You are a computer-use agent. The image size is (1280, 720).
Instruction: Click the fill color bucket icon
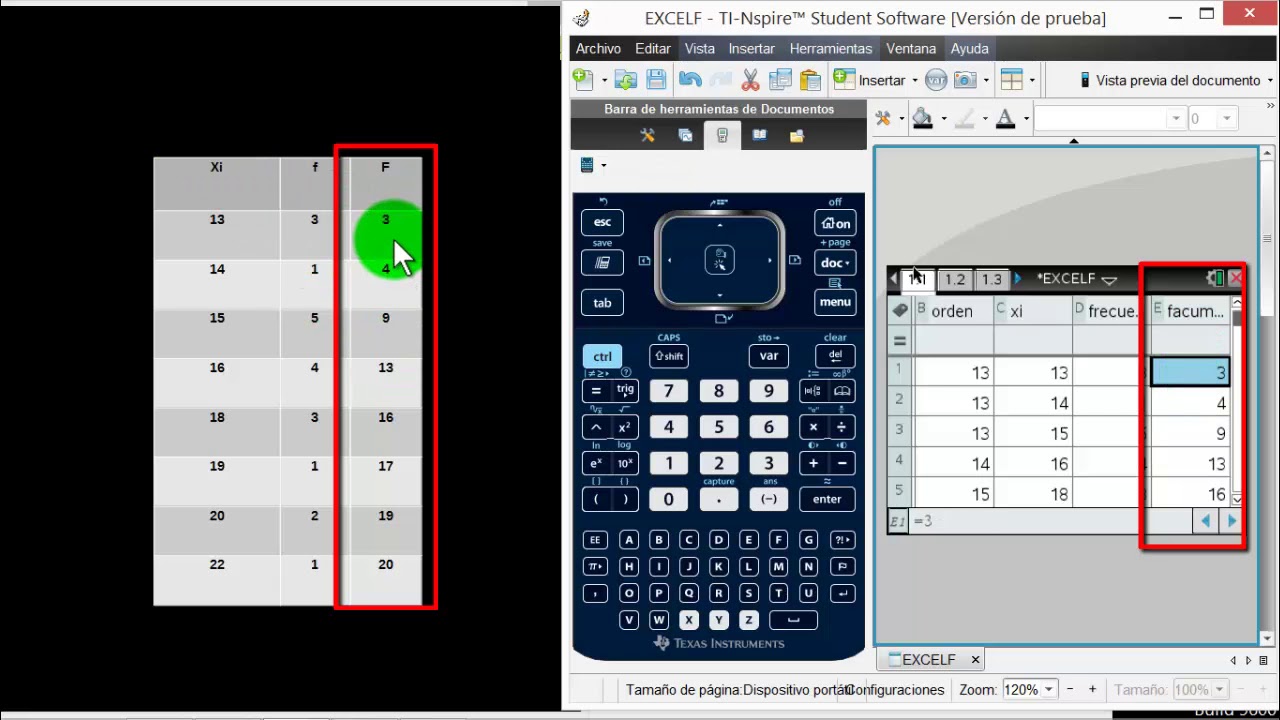click(922, 119)
